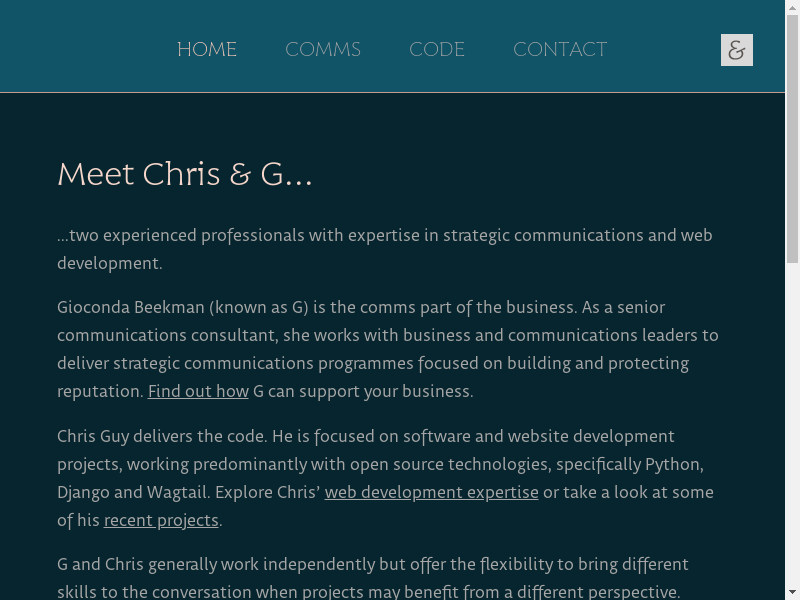Visit the "recent projects" link
This screenshot has height=600, width=800.
point(161,520)
